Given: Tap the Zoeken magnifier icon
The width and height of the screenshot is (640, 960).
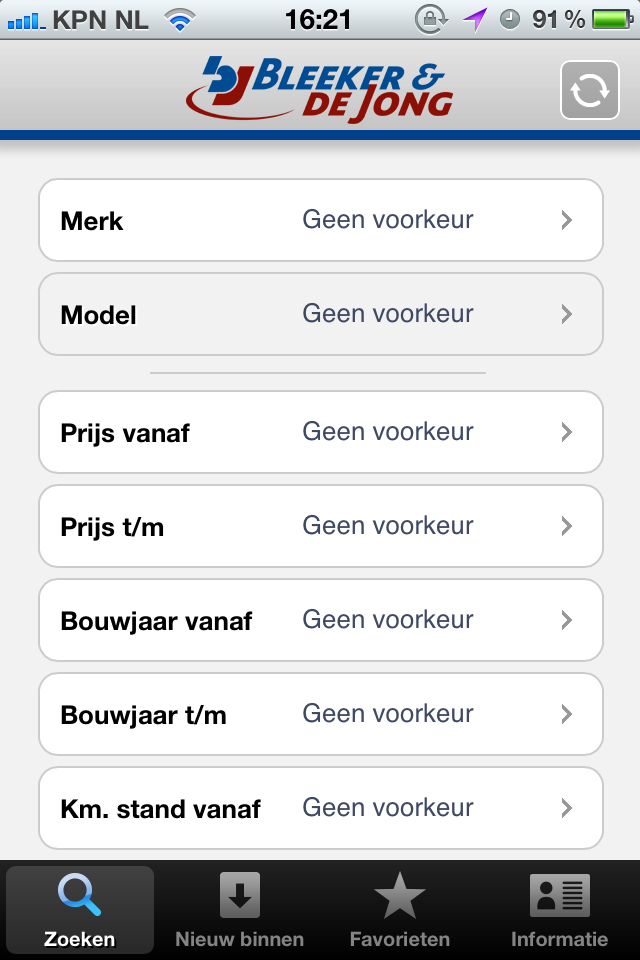Looking at the screenshot, I should (x=79, y=895).
